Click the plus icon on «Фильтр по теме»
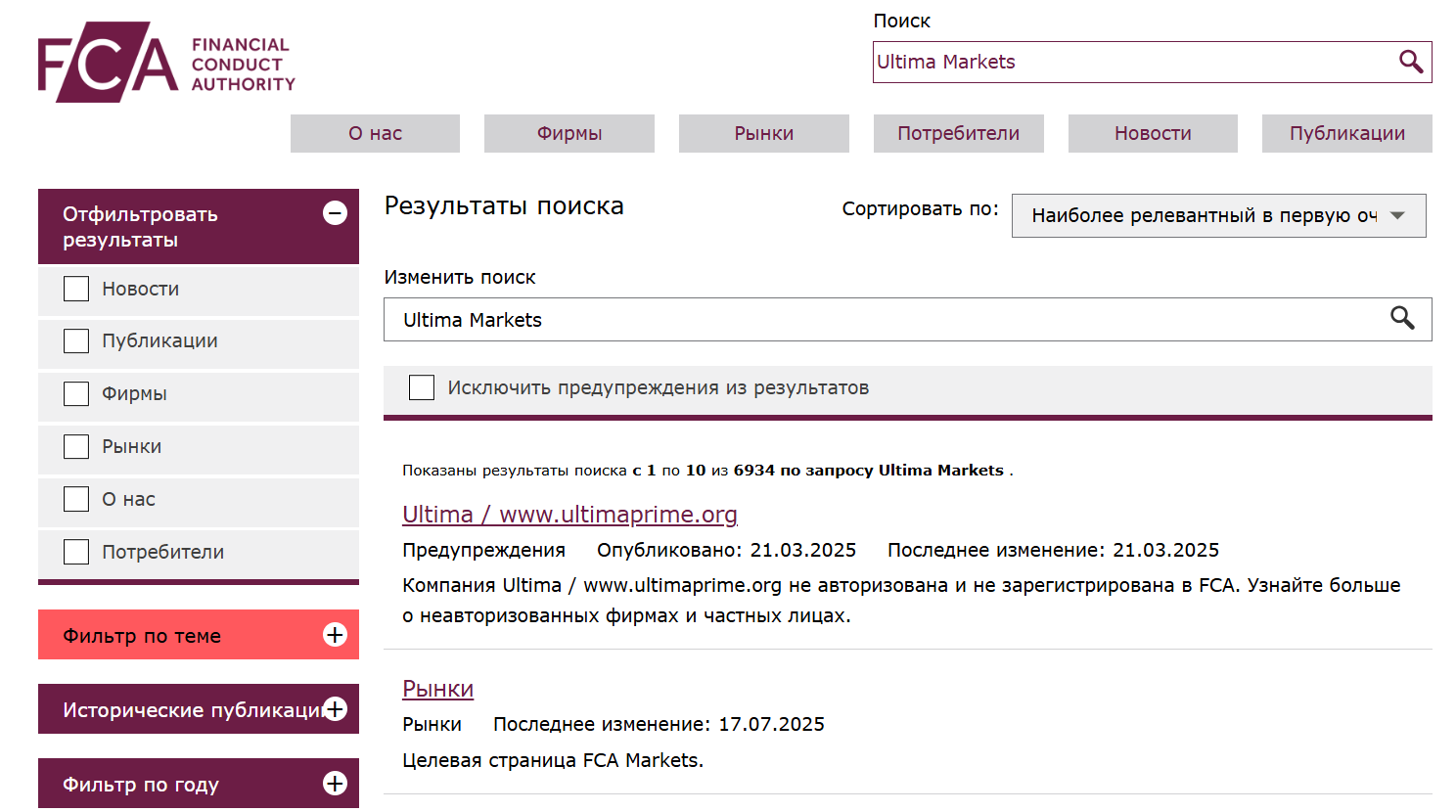1456x812 pixels. (x=336, y=635)
